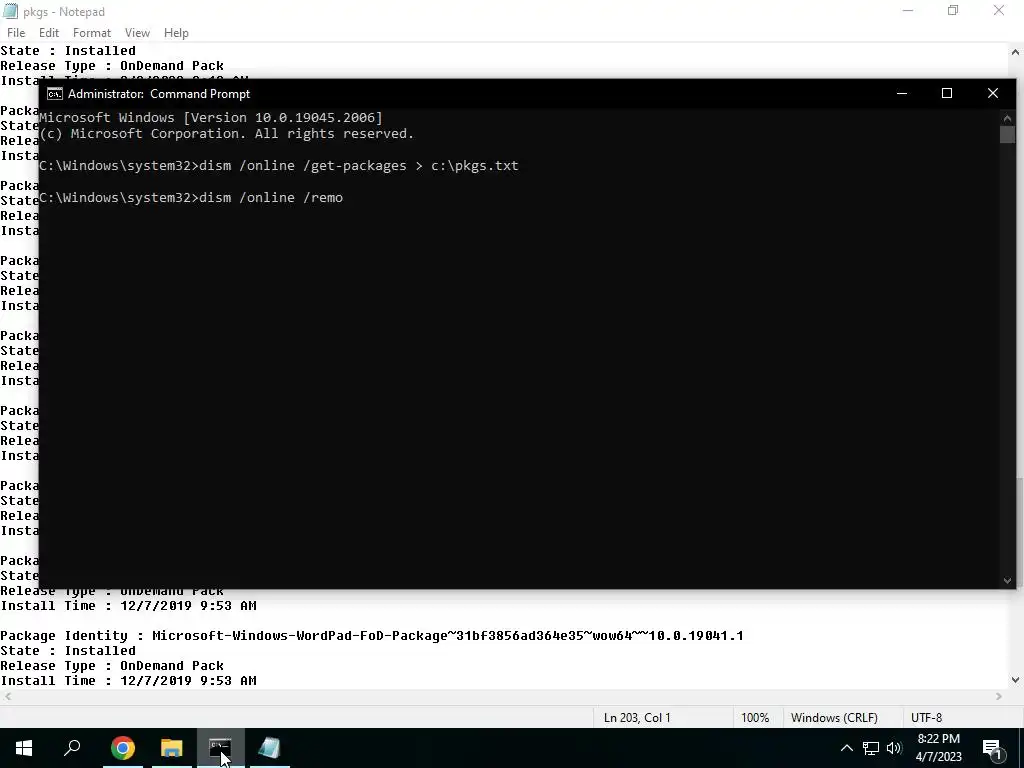
Task: Click Notepad vertical scrollbar up arrow
Action: pos(1016,52)
